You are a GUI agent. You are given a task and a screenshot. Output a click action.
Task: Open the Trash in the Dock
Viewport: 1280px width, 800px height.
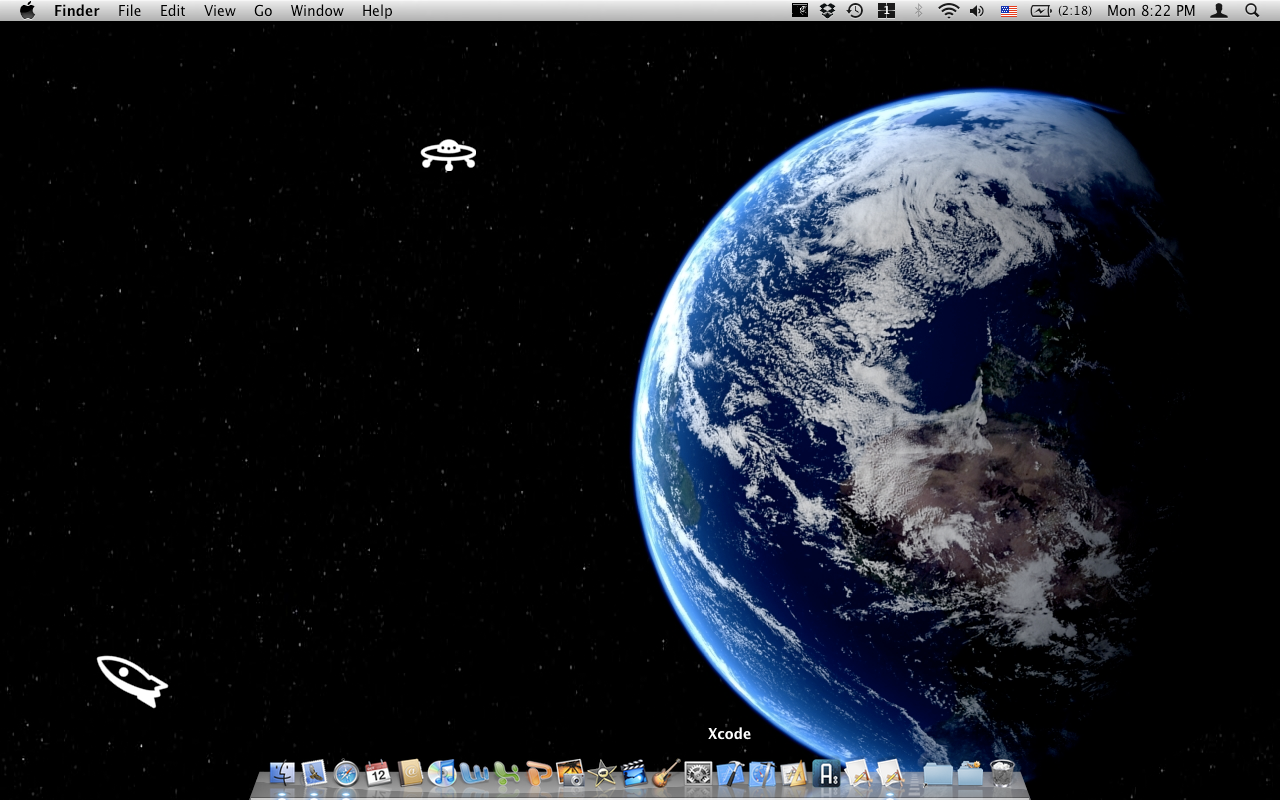click(1002, 773)
